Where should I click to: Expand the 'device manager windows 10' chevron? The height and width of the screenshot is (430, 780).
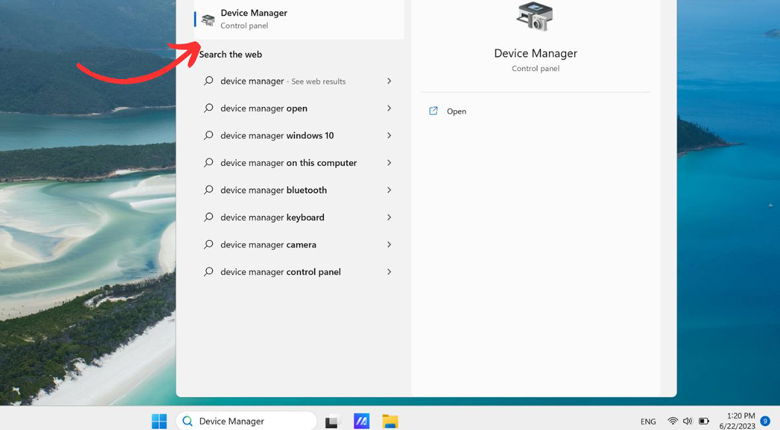pos(389,135)
